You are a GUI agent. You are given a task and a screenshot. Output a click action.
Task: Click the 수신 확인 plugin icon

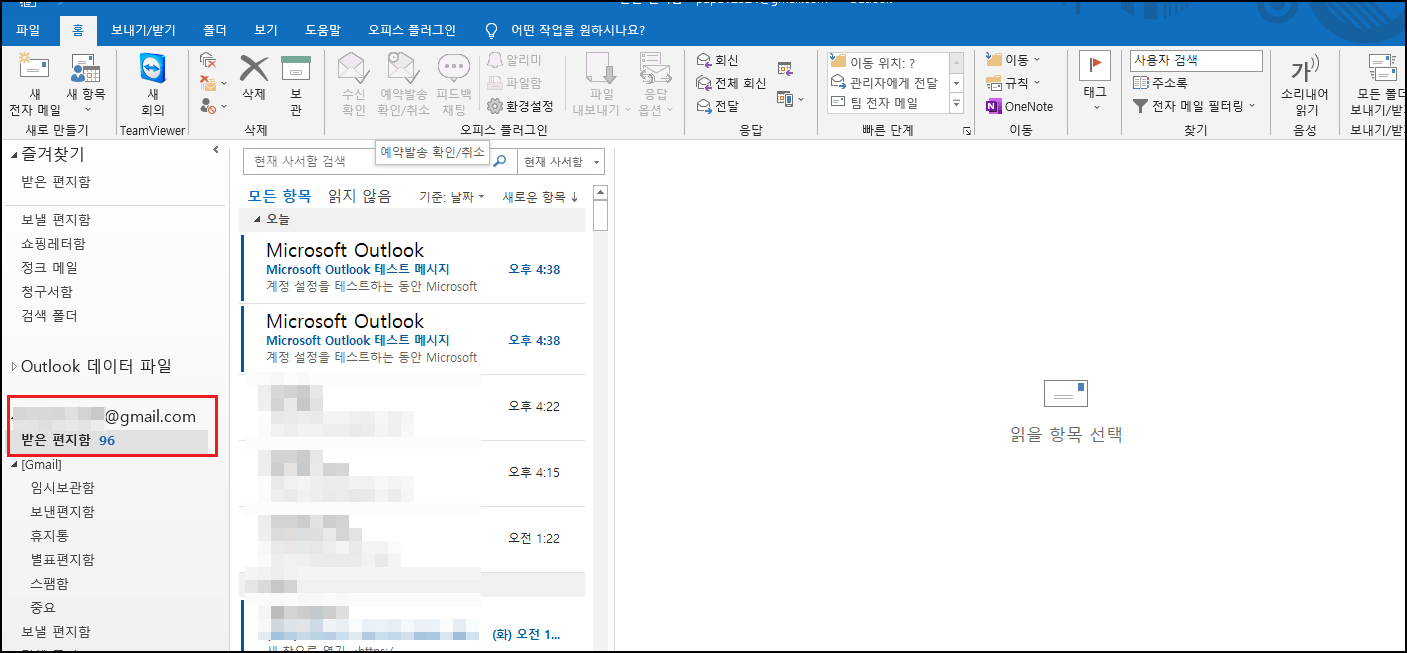click(354, 84)
